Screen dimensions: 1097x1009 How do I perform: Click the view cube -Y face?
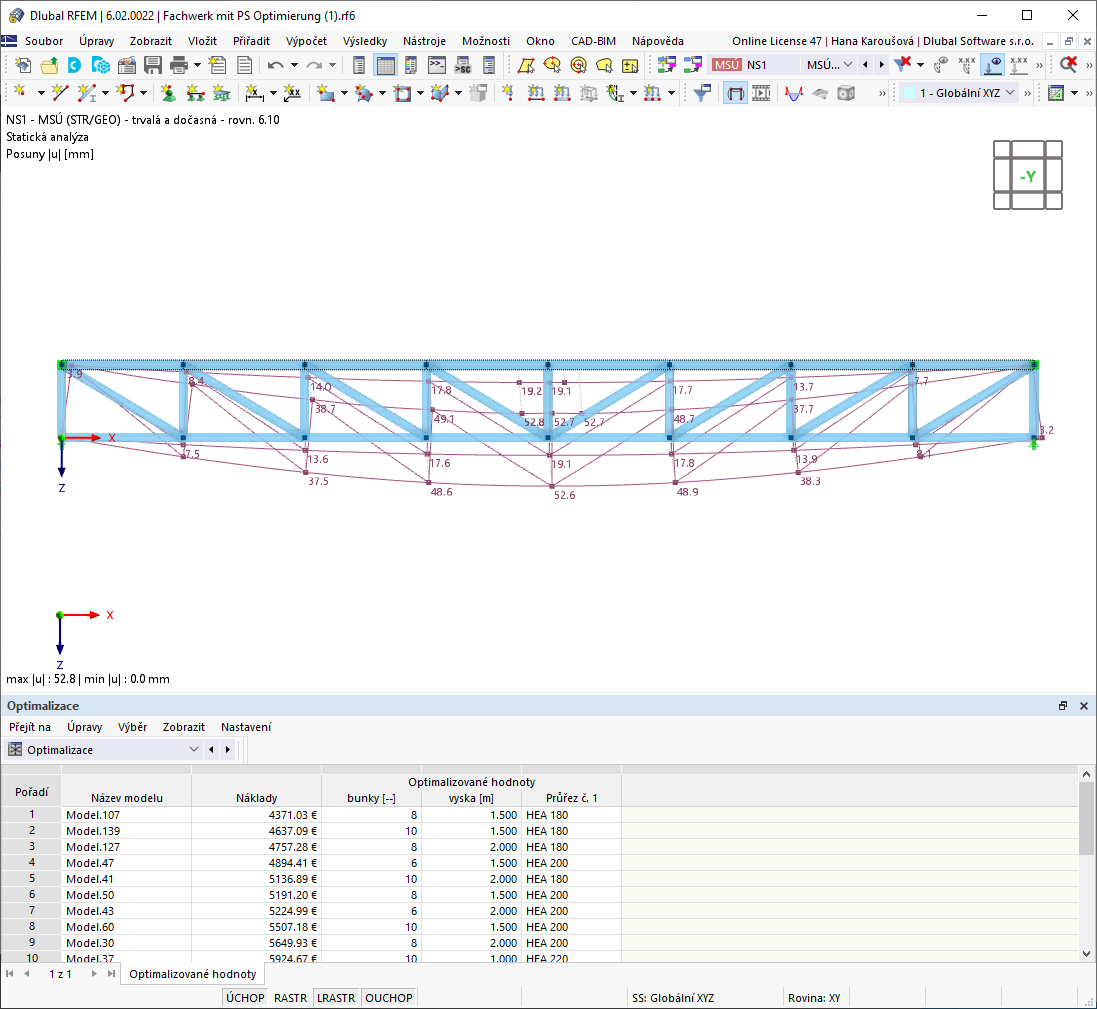tap(1028, 176)
